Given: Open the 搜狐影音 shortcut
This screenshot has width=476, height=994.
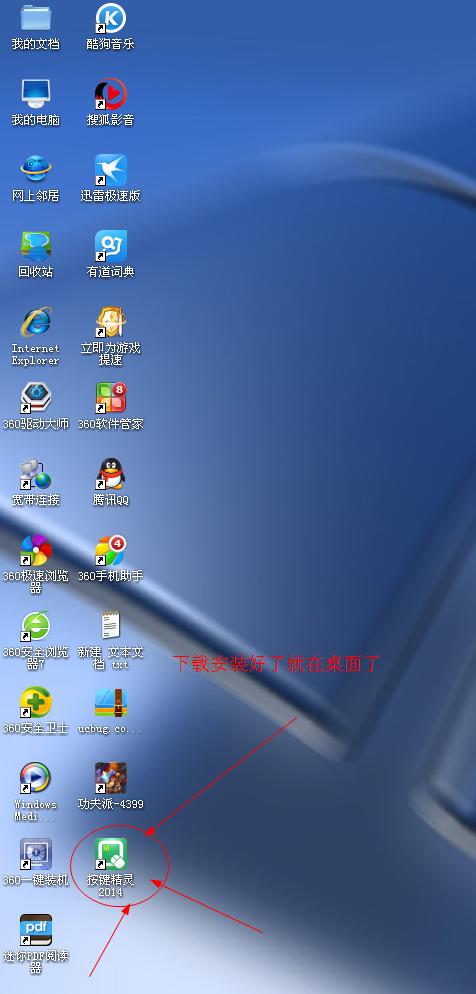Looking at the screenshot, I should pos(111,94).
